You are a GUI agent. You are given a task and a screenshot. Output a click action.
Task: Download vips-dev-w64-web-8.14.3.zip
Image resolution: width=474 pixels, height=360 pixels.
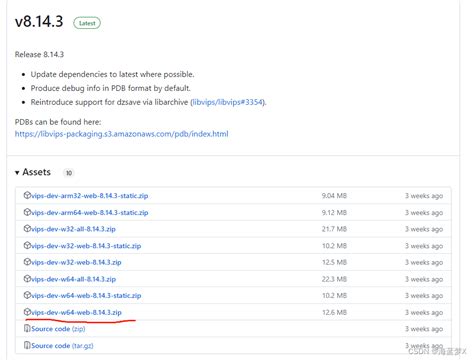click(76, 312)
